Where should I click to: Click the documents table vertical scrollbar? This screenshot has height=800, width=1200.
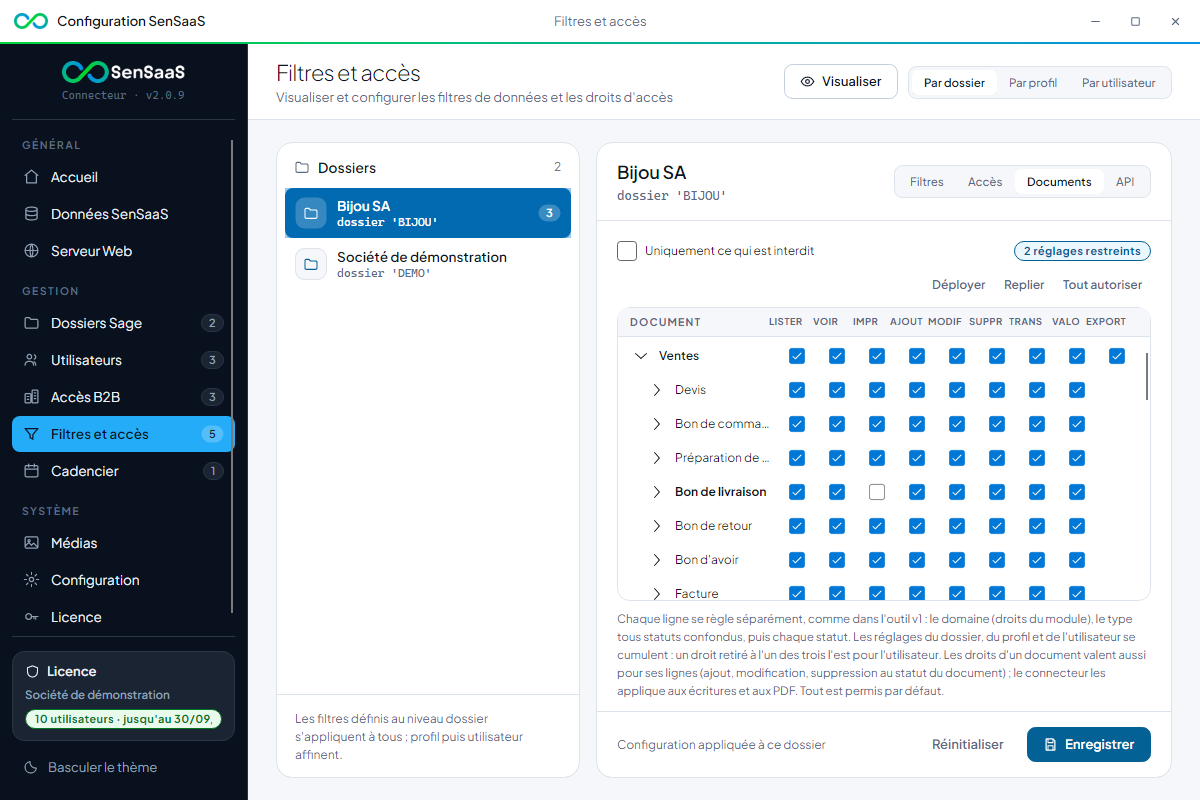[x=1147, y=376]
